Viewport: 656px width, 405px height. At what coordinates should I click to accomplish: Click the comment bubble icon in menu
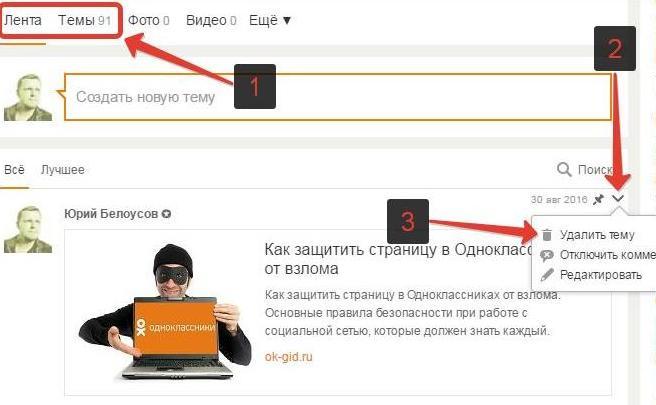[546, 255]
